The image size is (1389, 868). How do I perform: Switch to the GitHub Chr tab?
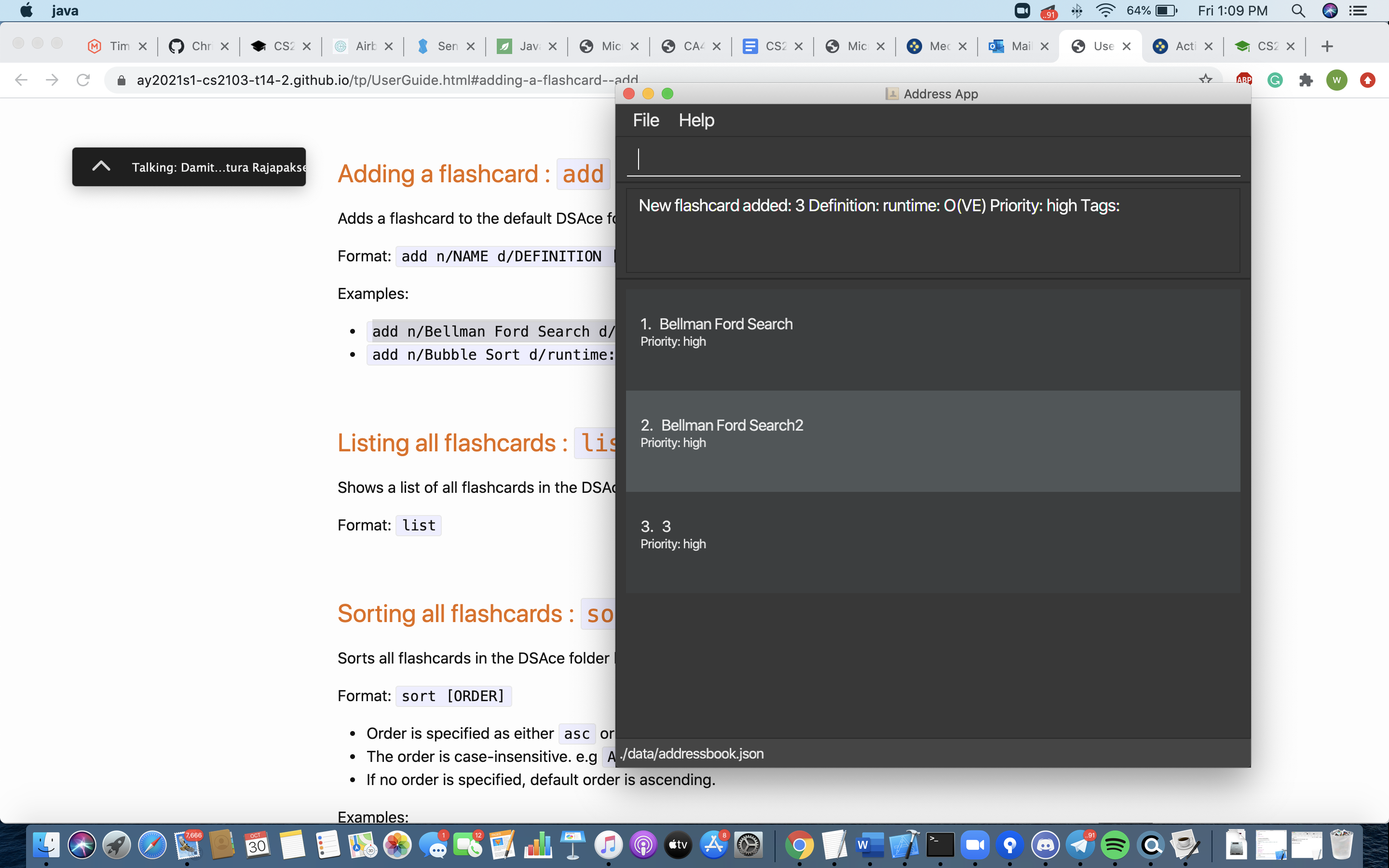click(198, 46)
